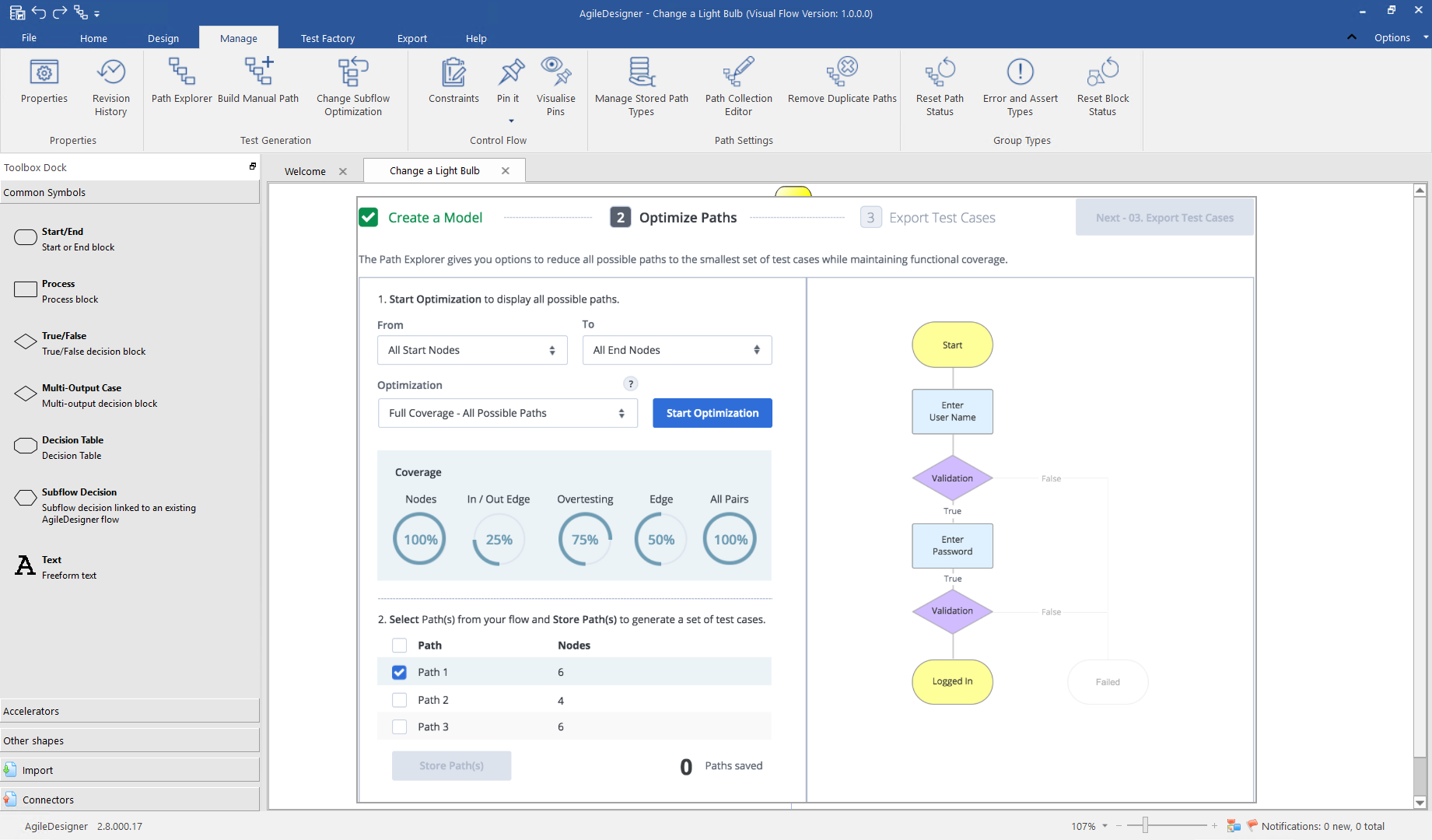1432x840 pixels.
Task: Click Remove Duplicate Paths
Action: pos(842,81)
